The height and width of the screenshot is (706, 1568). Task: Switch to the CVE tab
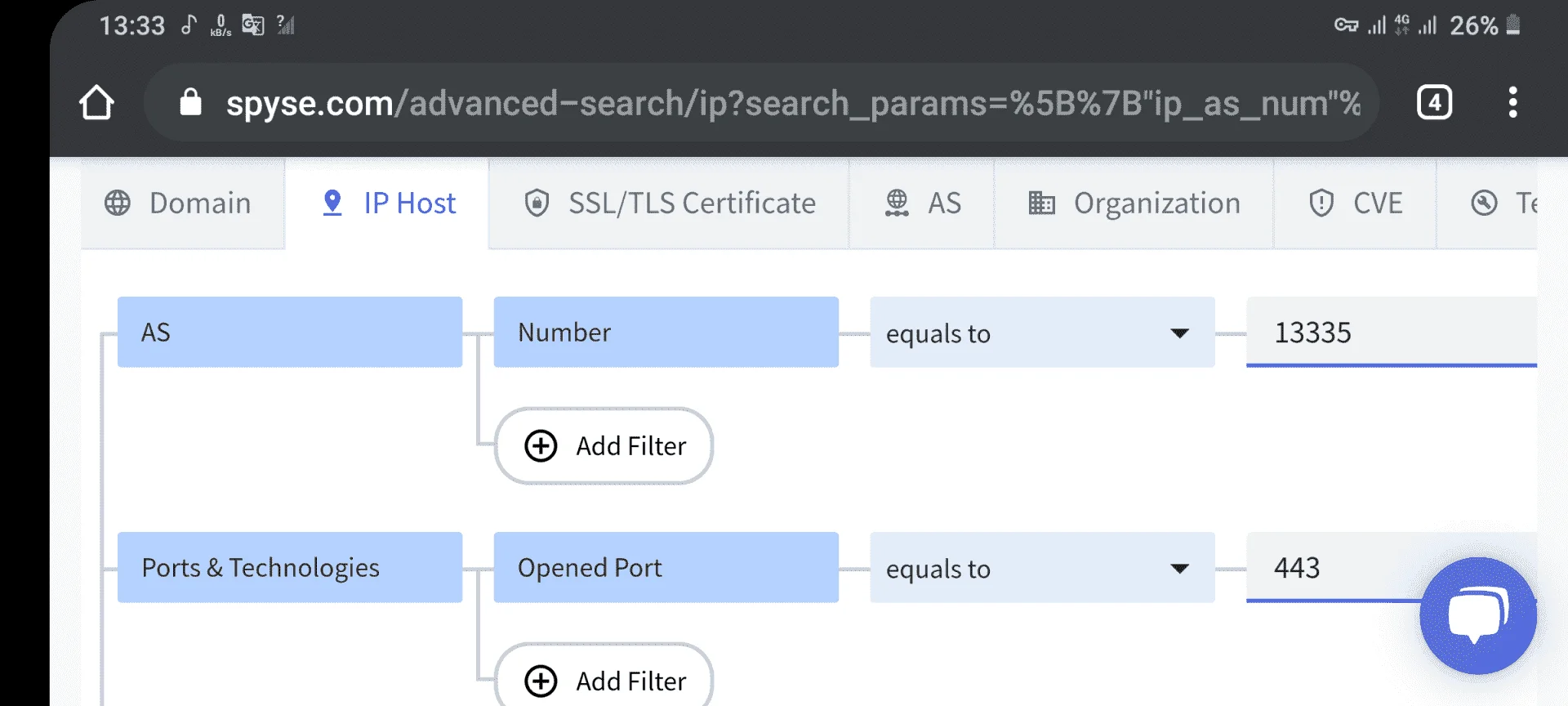point(1355,203)
